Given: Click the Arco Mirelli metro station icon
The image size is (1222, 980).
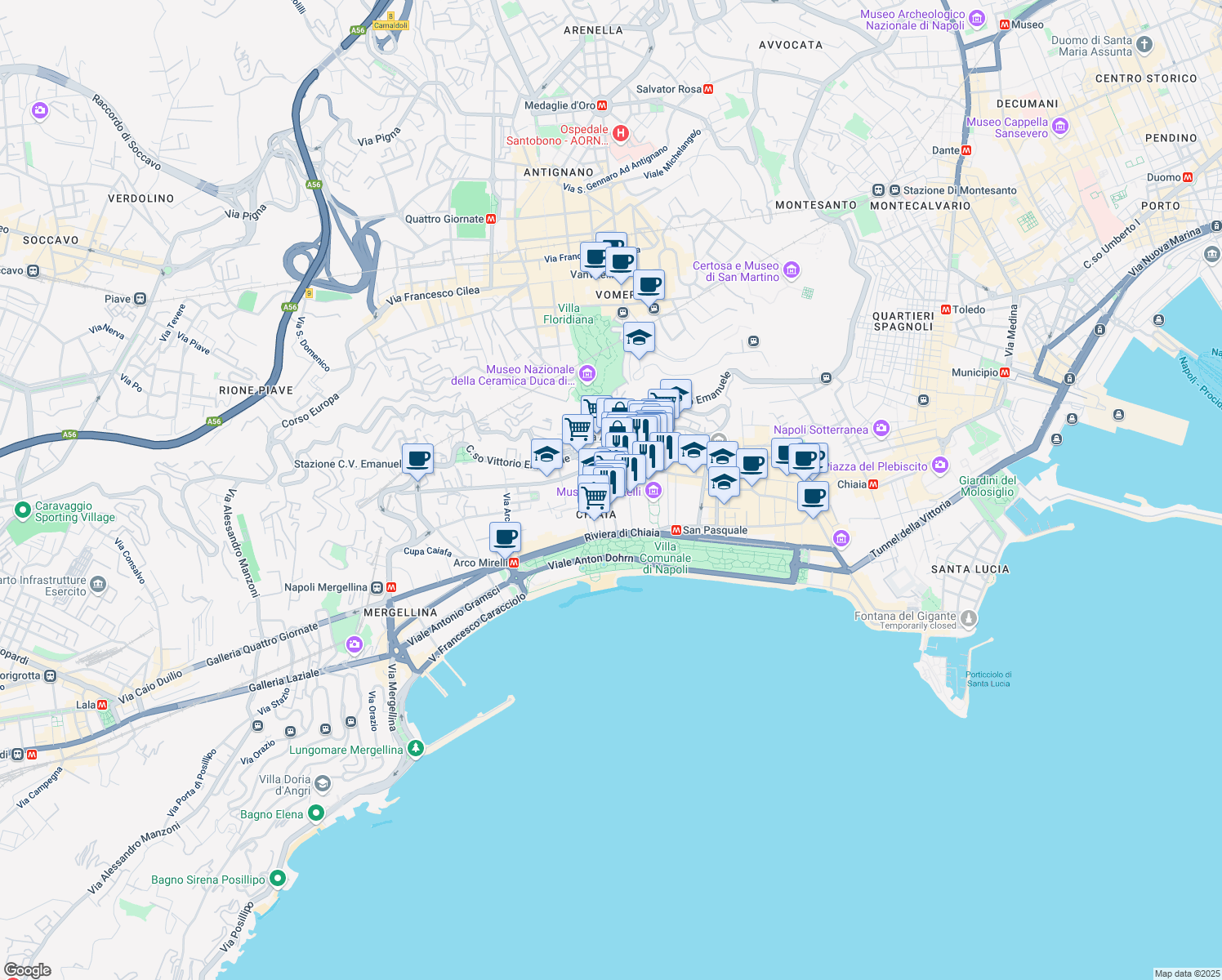Looking at the screenshot, I should point(514,563).
